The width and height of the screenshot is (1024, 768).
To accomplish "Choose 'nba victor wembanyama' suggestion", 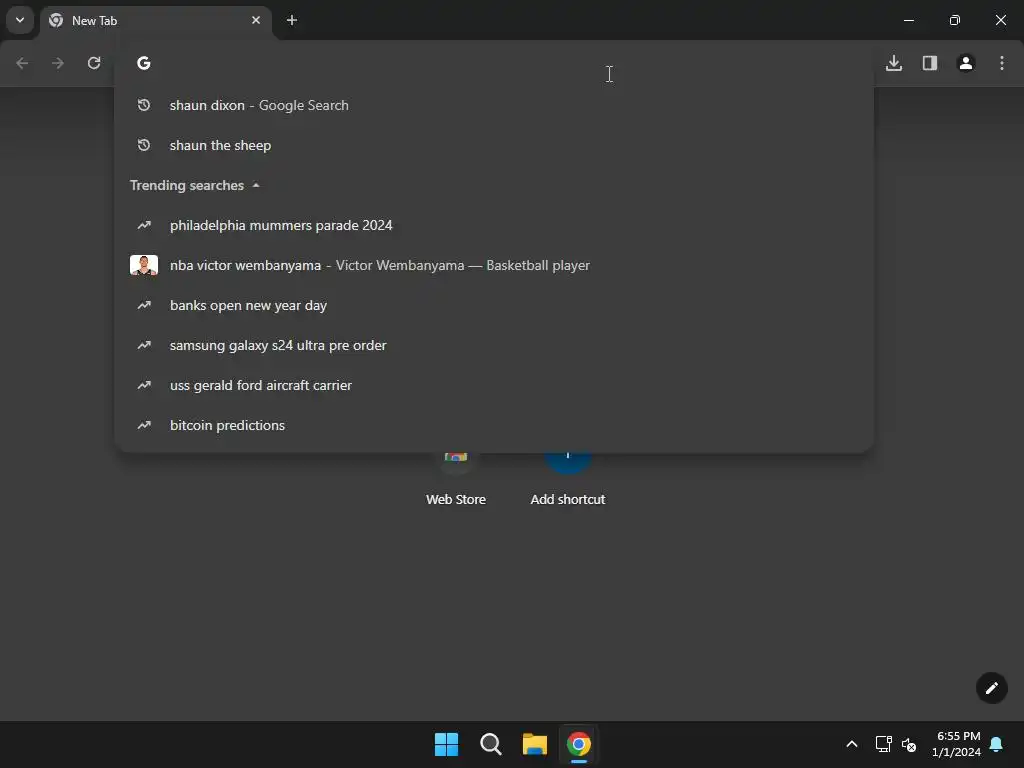I will click(x=494, y=265).
